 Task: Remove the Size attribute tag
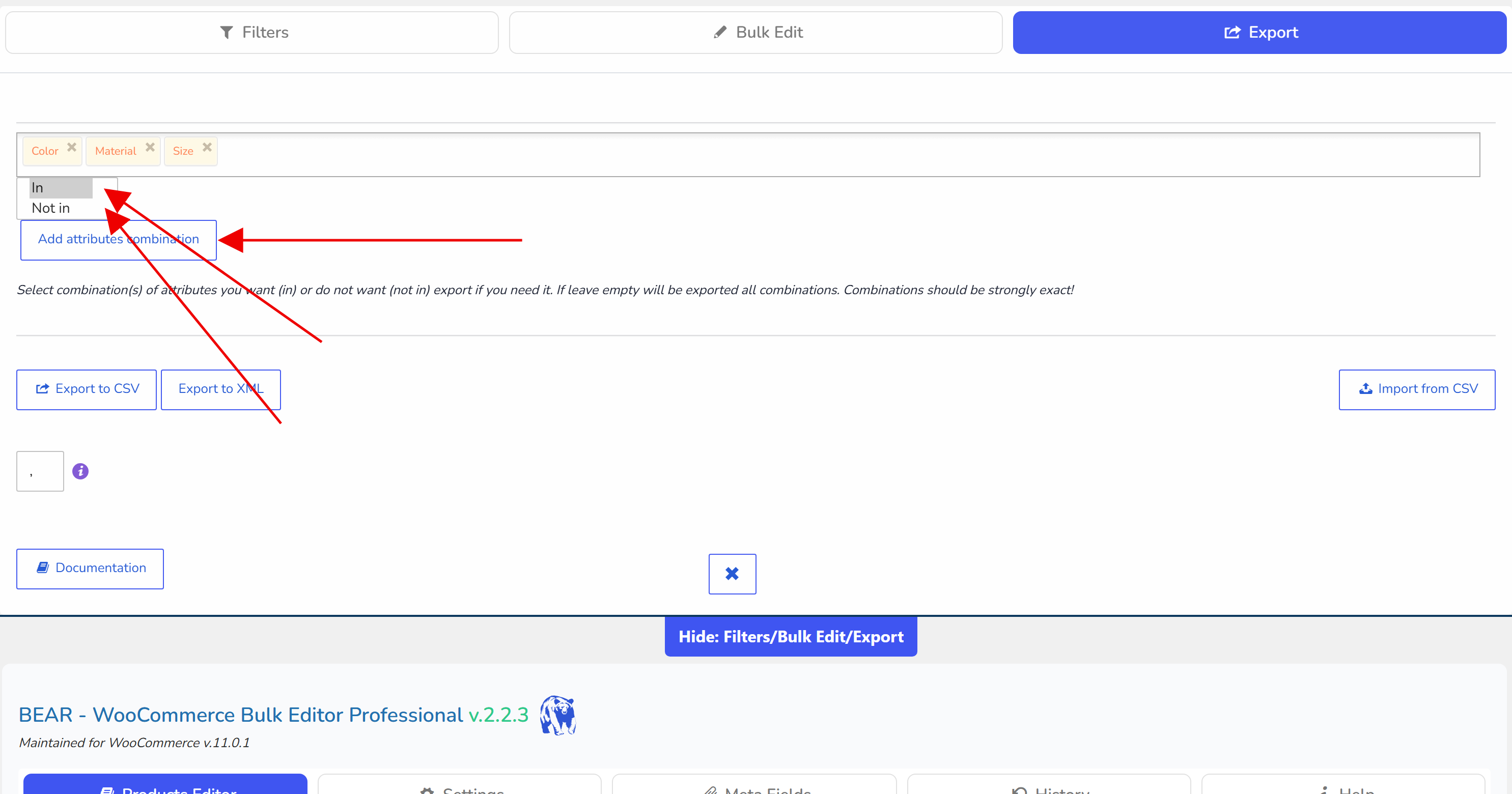pyautogui.click(x=207, y=147)
